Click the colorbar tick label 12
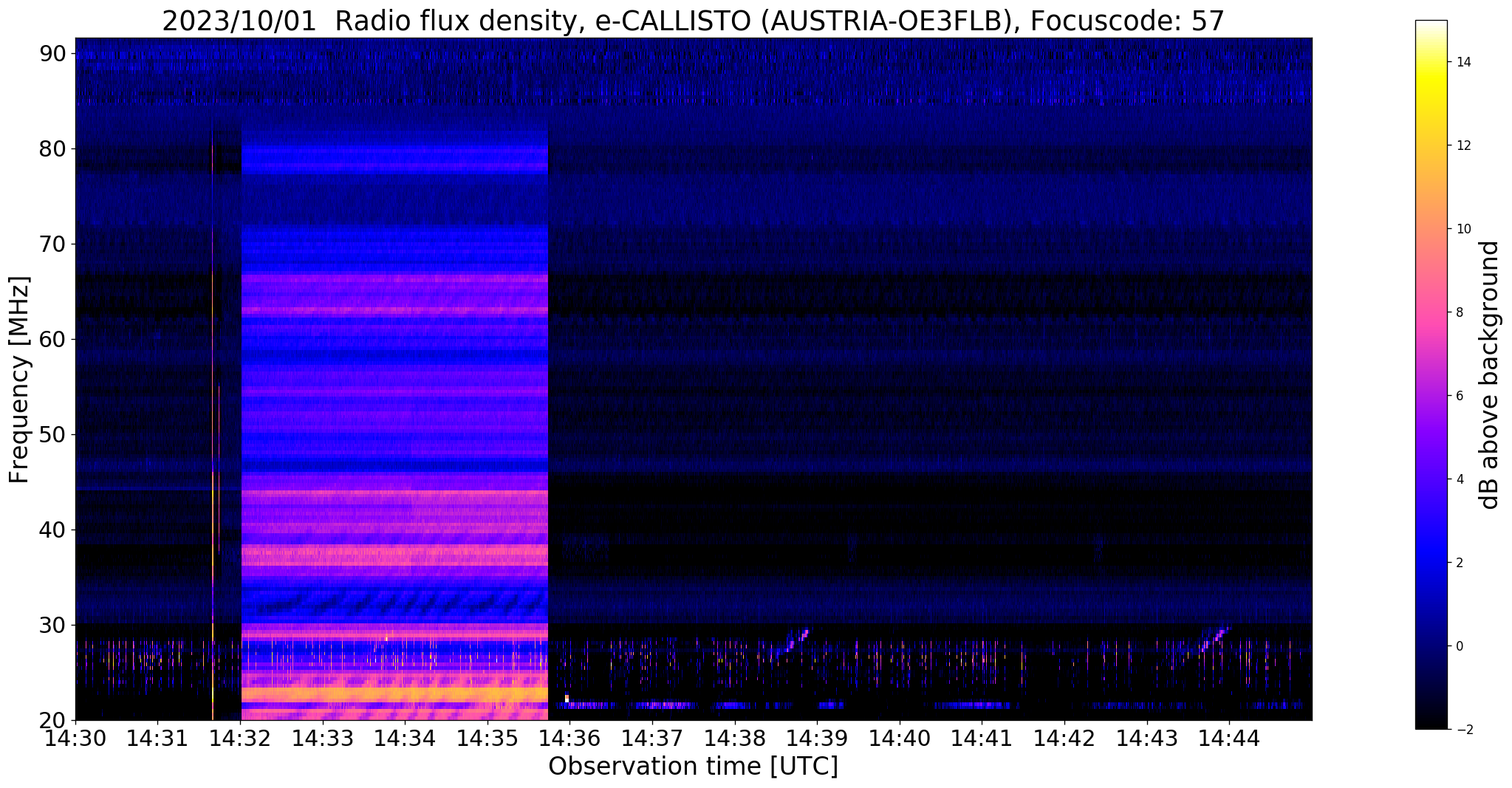The width and height of the screenshot is (1512, 788). (1463, 145)
